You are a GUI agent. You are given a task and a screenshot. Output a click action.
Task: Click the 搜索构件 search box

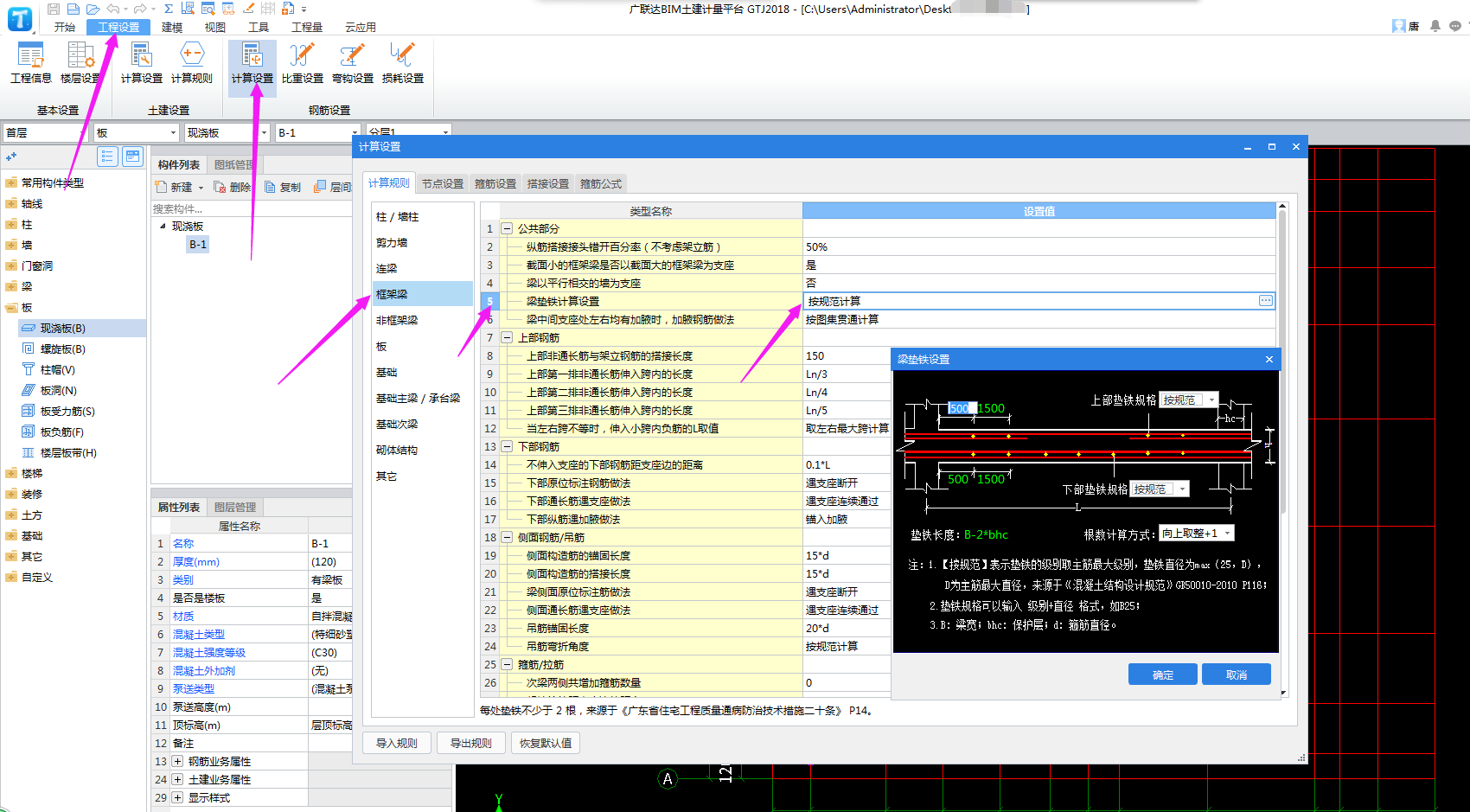[x=251, y=208]
